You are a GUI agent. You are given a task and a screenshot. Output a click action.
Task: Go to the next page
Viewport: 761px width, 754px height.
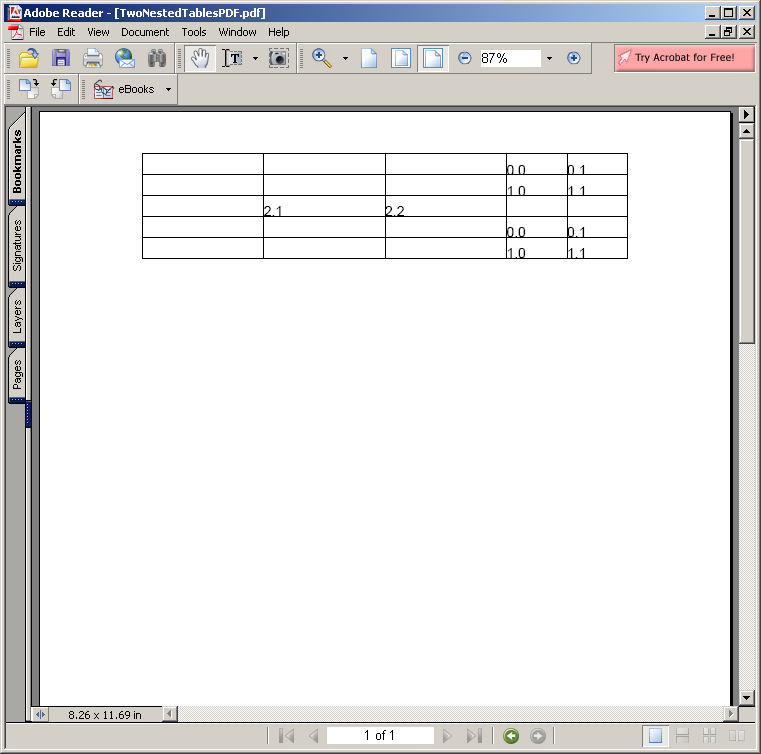coord(447,736)
